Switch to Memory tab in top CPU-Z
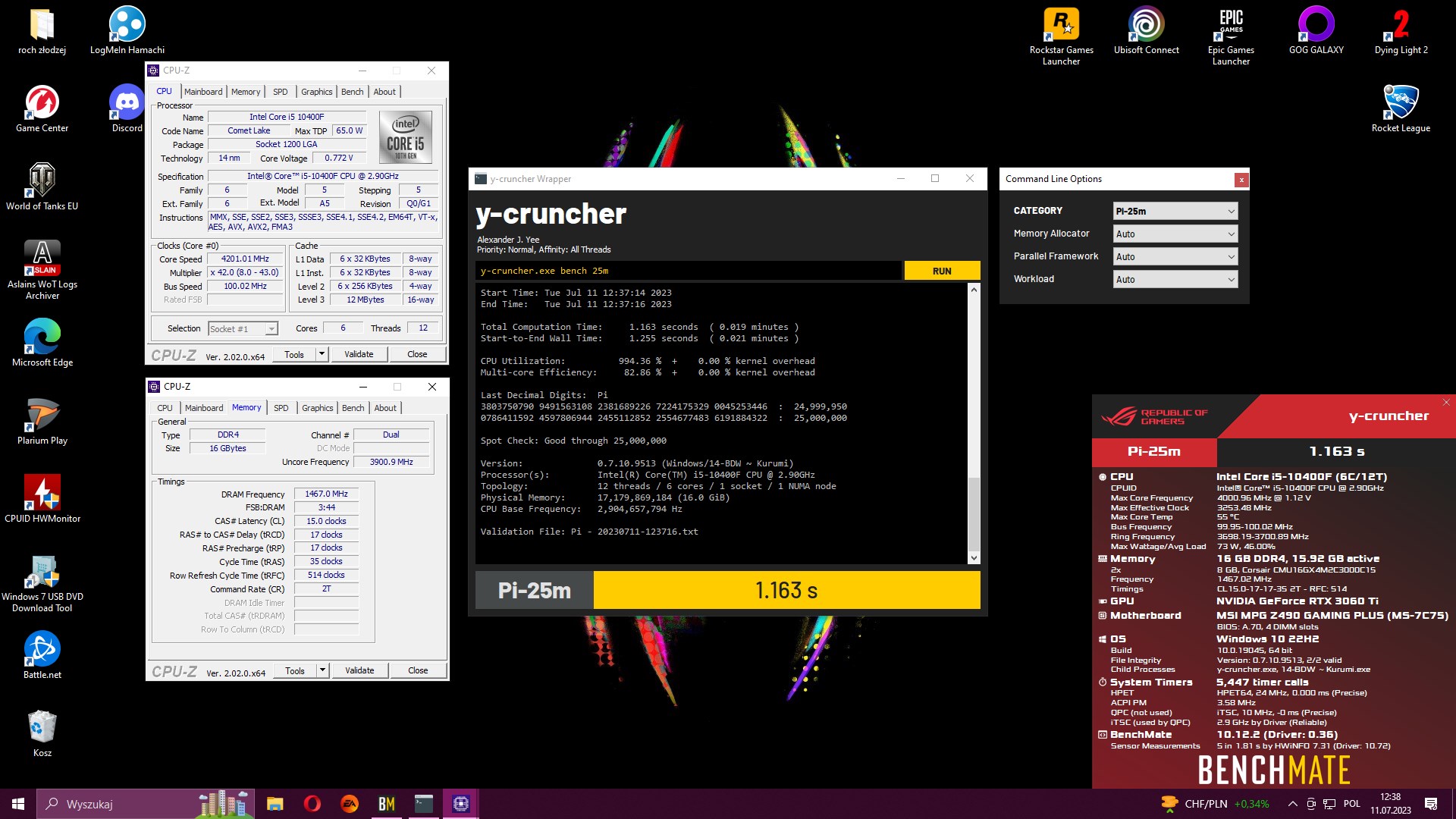 246,92
